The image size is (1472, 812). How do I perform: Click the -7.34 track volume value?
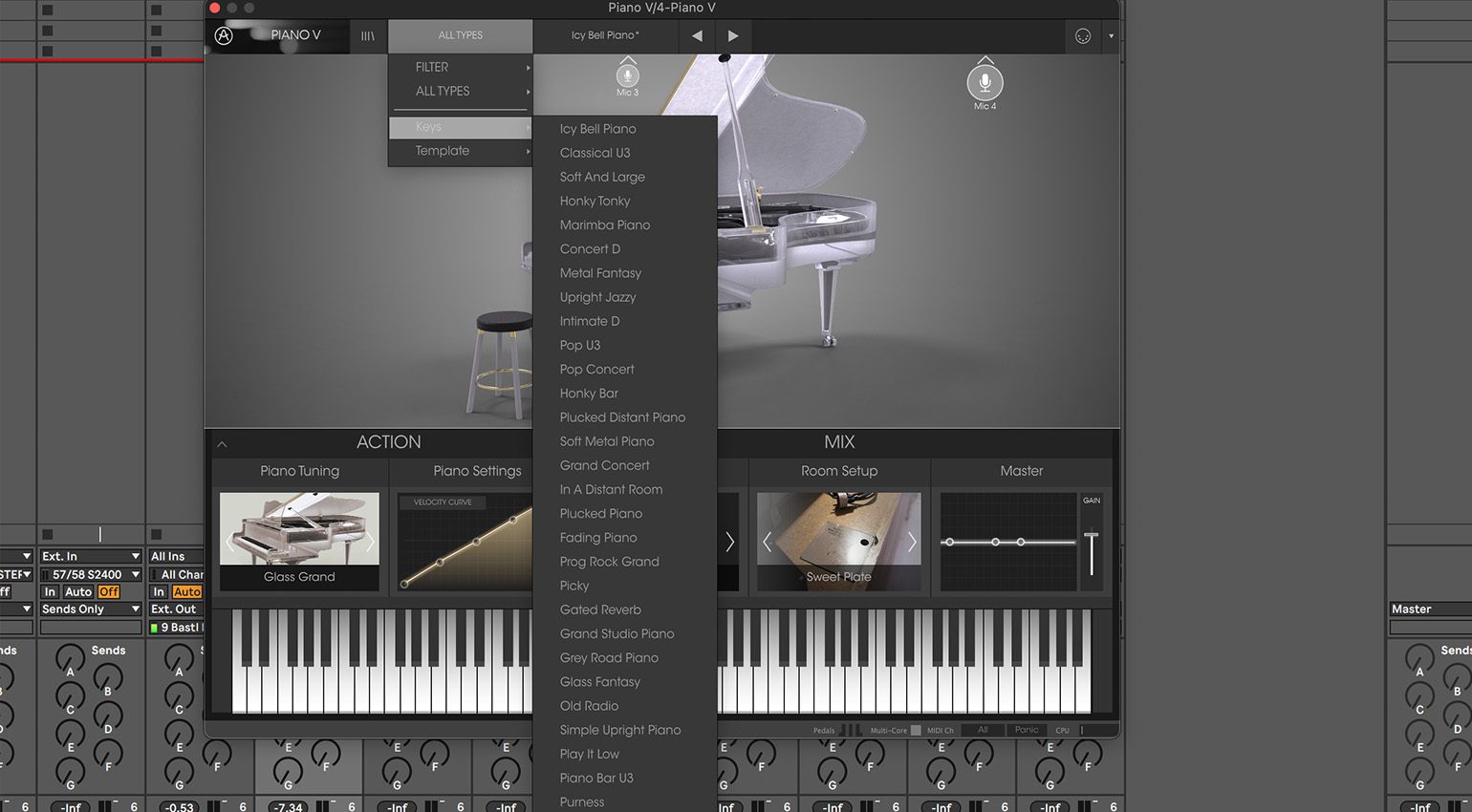[x=288, y=807]
